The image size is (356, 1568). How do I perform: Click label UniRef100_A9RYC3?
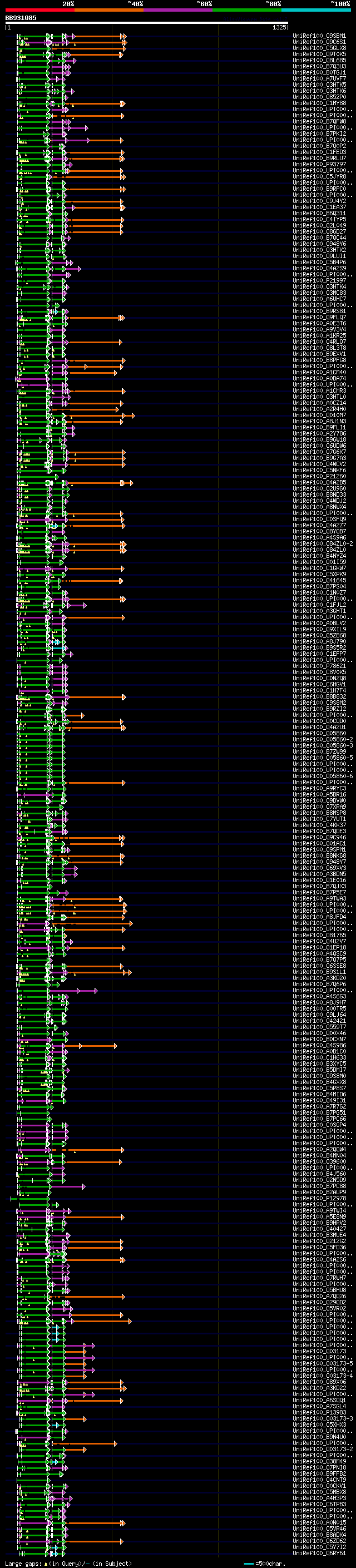[x=319, y=788]
